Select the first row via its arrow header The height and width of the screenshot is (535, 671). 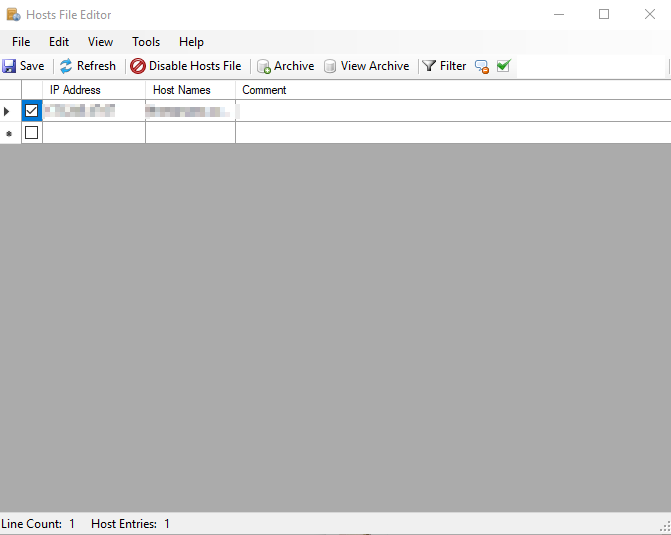click(x=10, y=111)
